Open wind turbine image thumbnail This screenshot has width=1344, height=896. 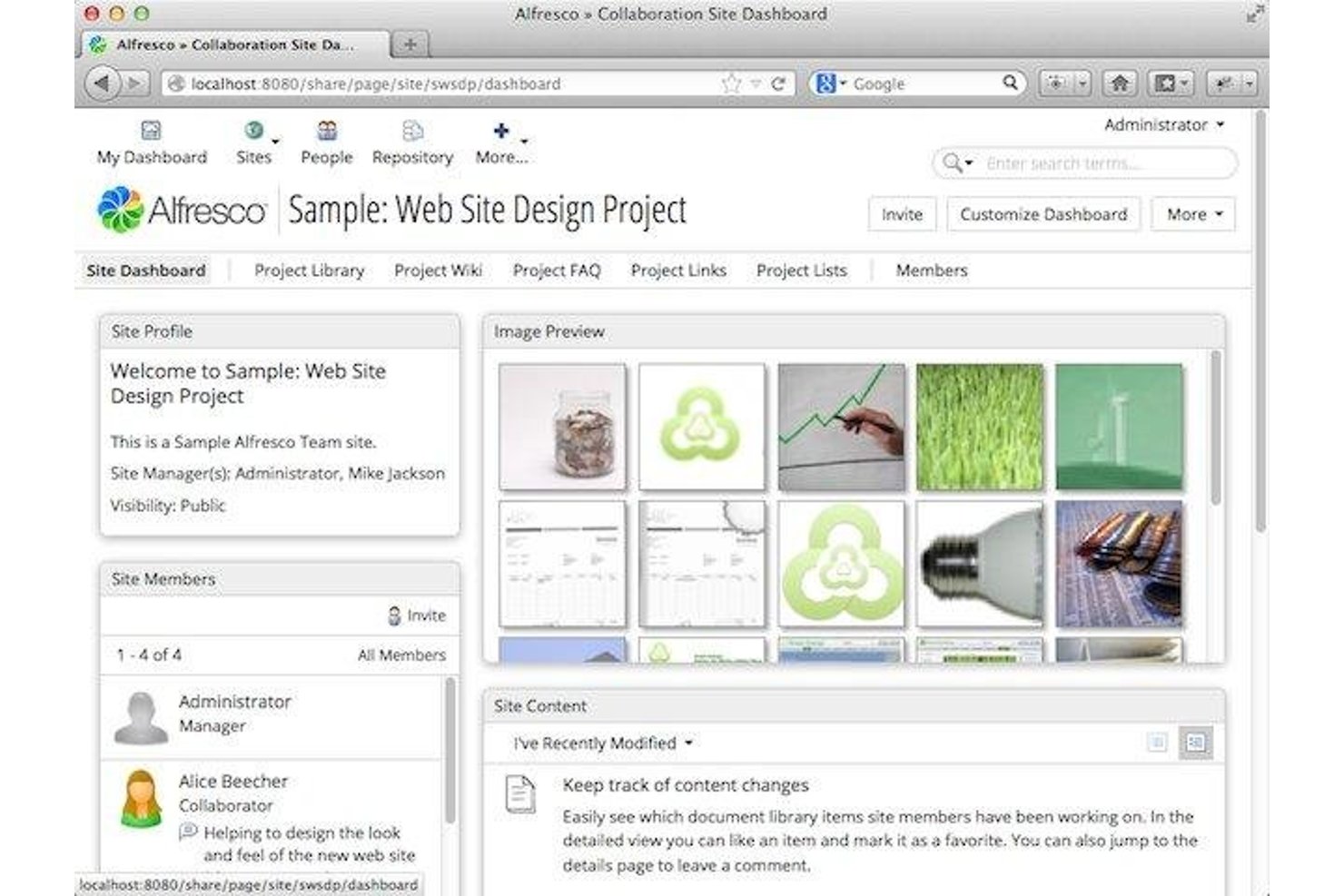click(x=1119, y=427)
